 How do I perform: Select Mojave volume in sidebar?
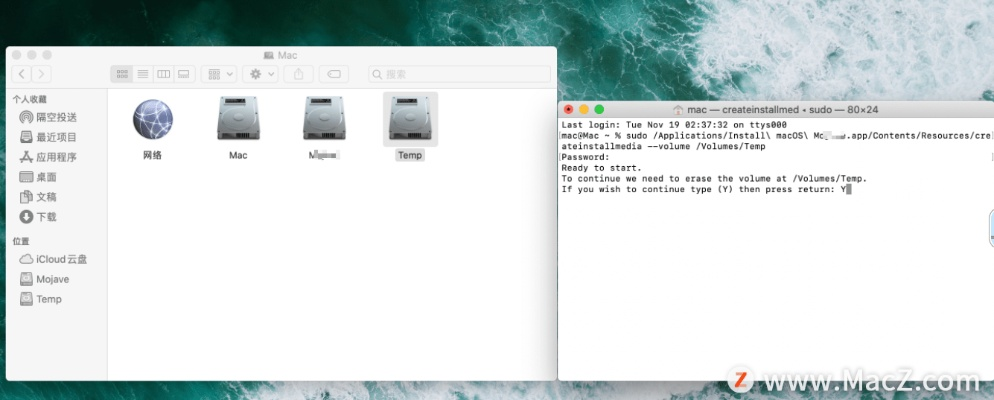52,279
